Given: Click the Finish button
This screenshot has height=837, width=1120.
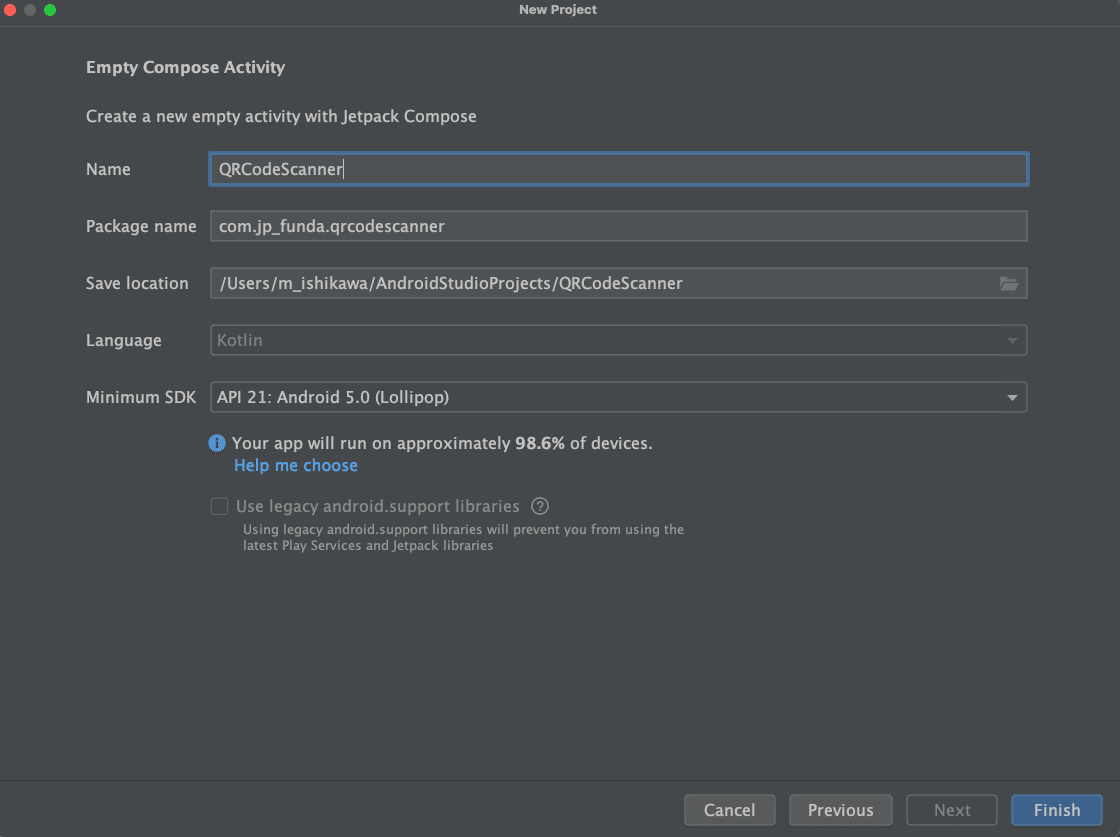Looking at the screenshot, I should tap(1056, 810).
